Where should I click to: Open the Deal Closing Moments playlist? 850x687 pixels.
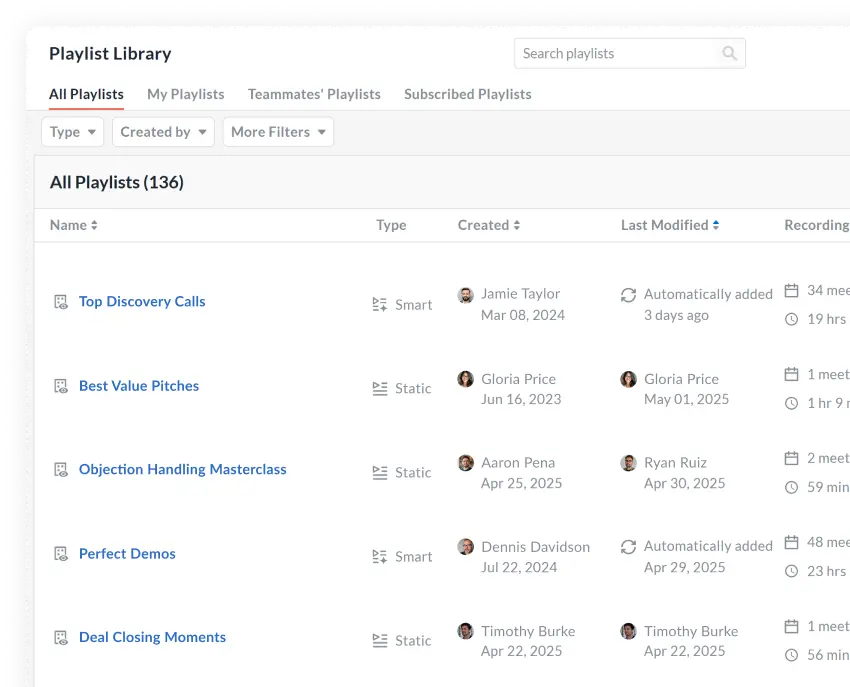click(x=152, y=637)
